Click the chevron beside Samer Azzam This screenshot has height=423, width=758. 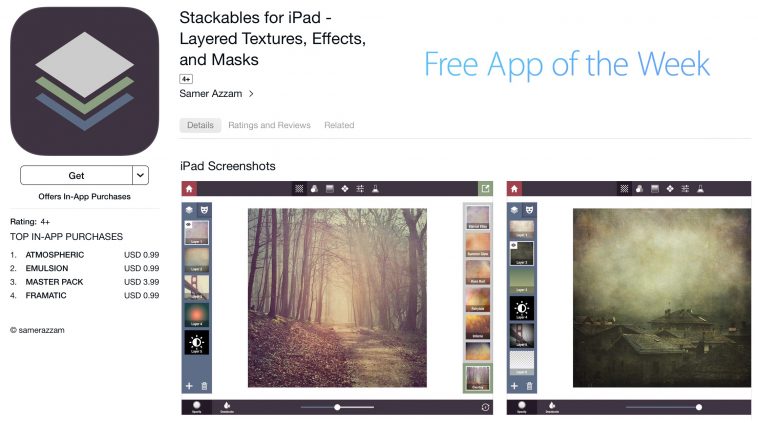(251, 94)
